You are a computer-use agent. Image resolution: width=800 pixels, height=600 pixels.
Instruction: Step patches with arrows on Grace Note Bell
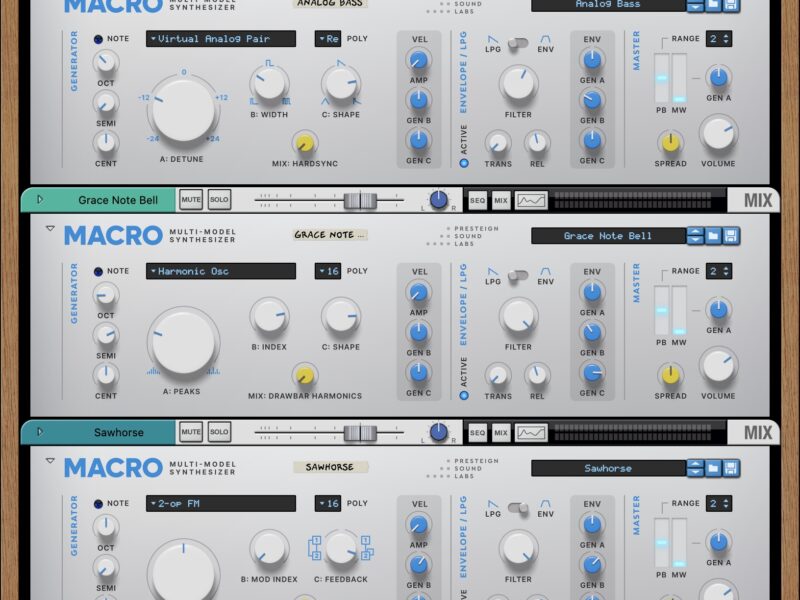point(695,236)
